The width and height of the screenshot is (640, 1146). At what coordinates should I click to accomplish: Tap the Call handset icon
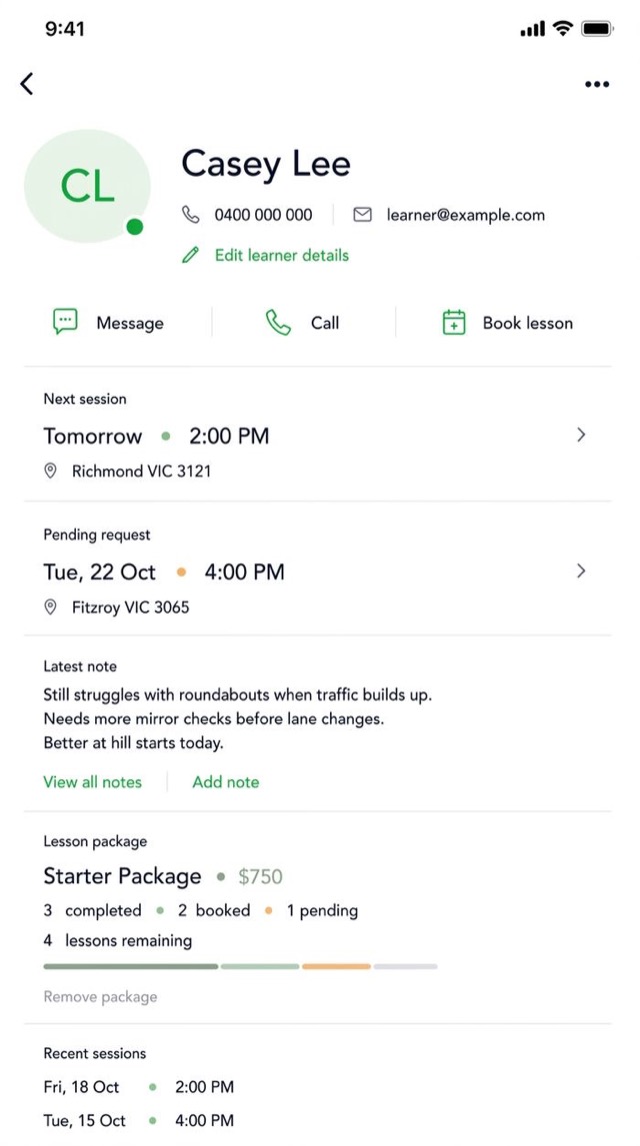278,322
